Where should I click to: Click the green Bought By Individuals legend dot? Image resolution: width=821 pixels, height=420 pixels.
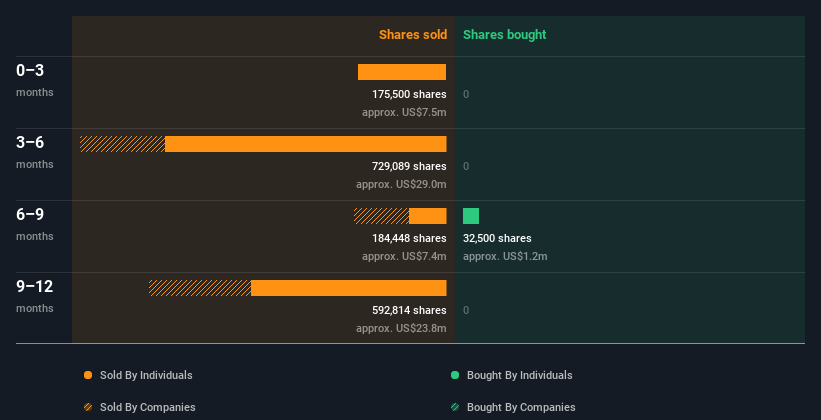(455, 375)
